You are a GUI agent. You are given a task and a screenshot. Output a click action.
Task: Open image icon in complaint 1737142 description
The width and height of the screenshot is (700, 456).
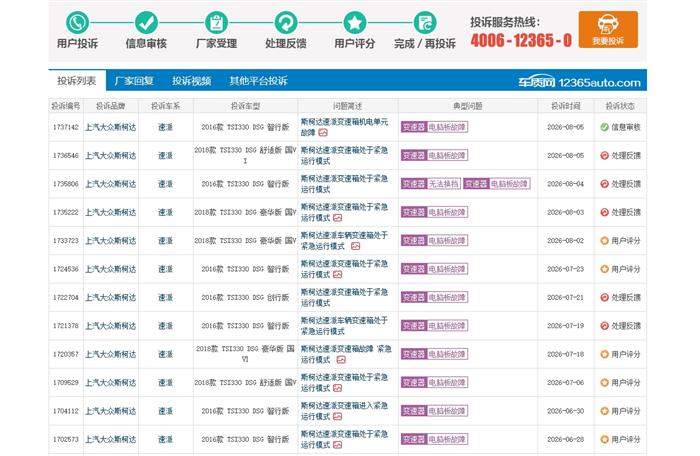(323, 133)
